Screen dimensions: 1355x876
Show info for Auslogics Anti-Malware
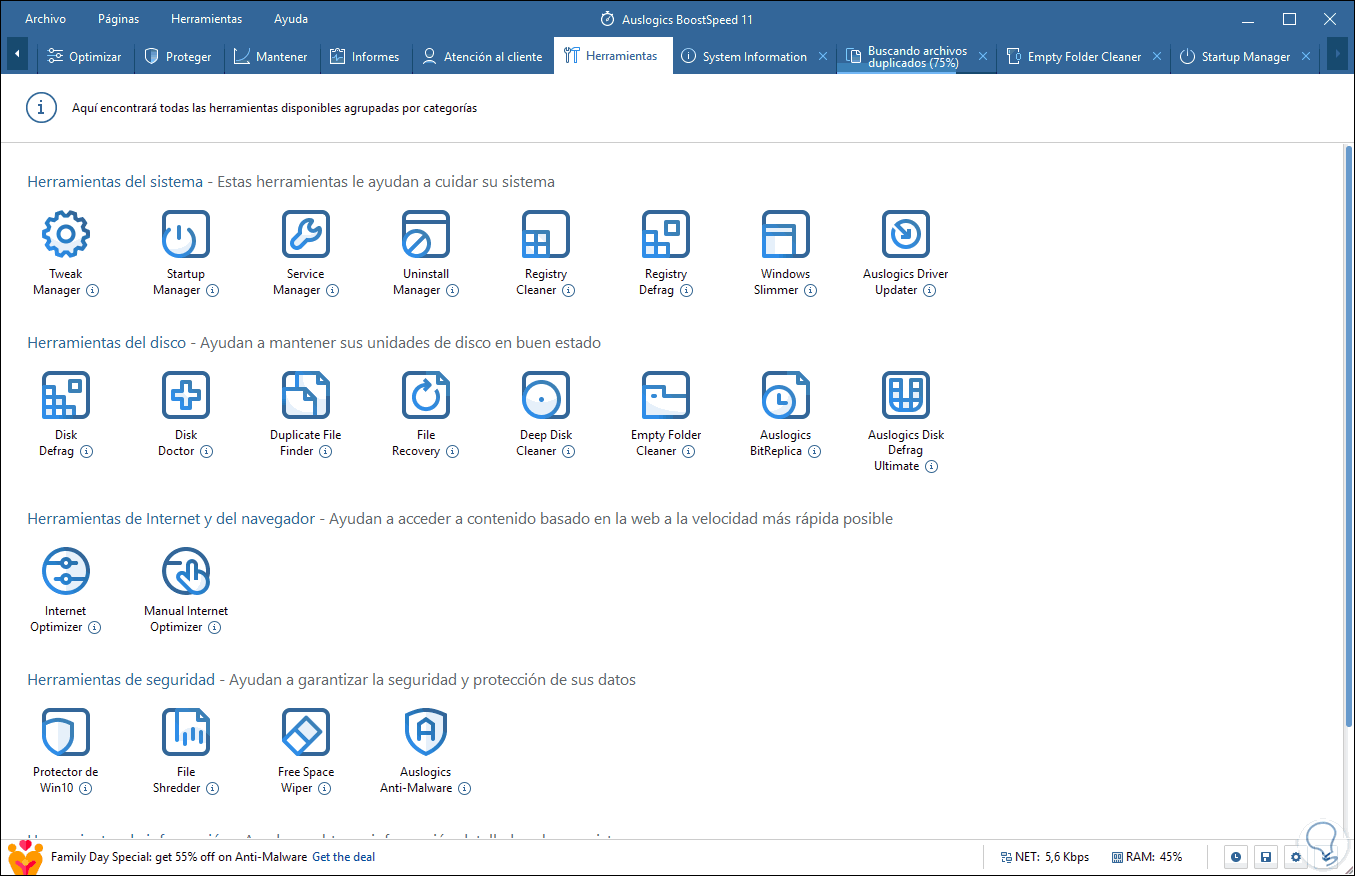(x=464, y=789)
